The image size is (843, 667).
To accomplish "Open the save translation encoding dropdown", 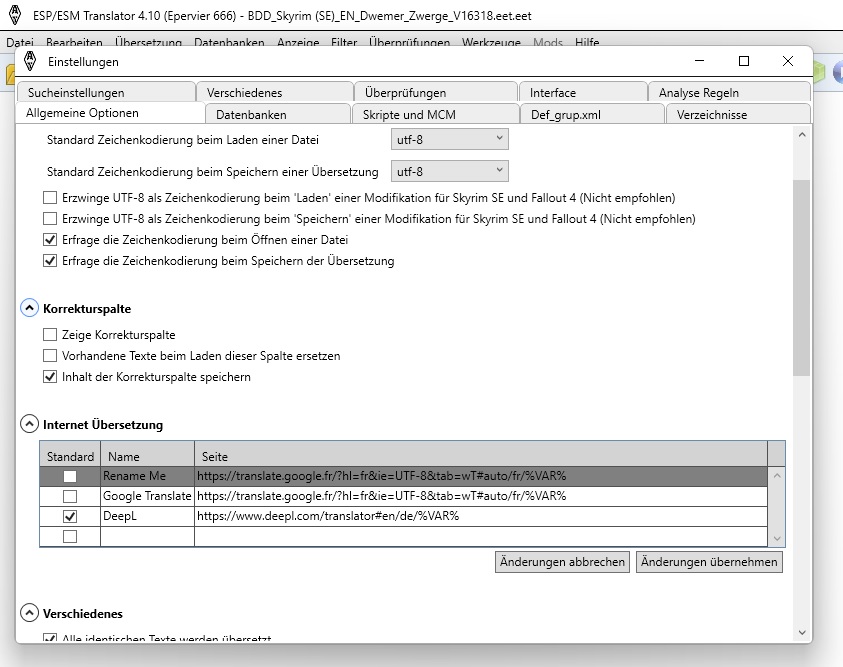I will tap(449, 171).
